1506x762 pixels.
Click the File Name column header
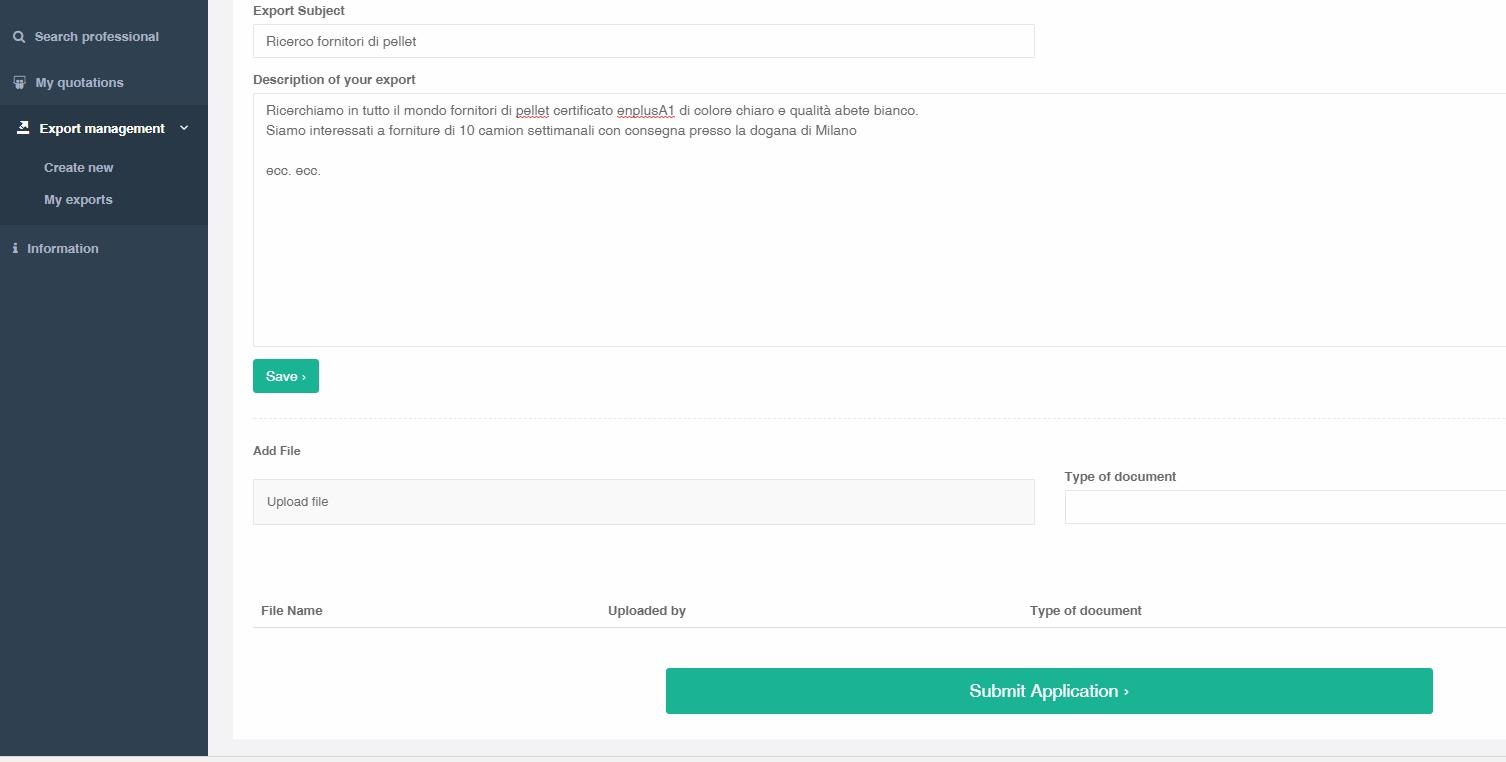tap(291, 611)
